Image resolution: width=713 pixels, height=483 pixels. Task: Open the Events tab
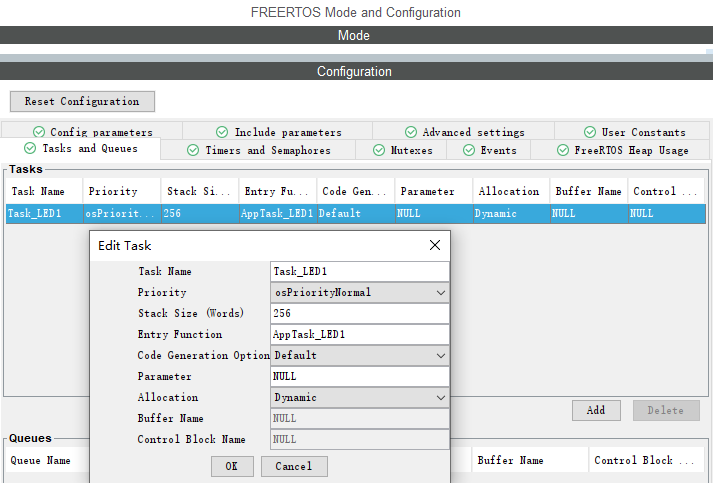488,150
